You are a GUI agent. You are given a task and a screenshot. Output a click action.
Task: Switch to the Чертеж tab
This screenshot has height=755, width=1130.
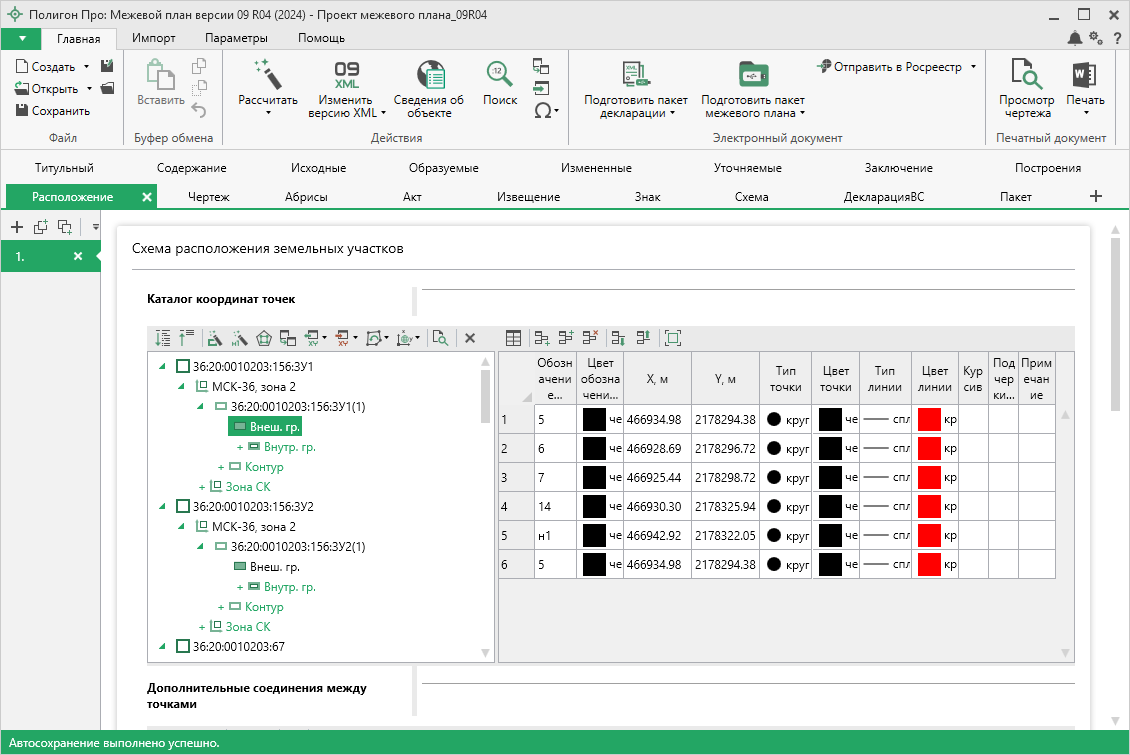209,197
